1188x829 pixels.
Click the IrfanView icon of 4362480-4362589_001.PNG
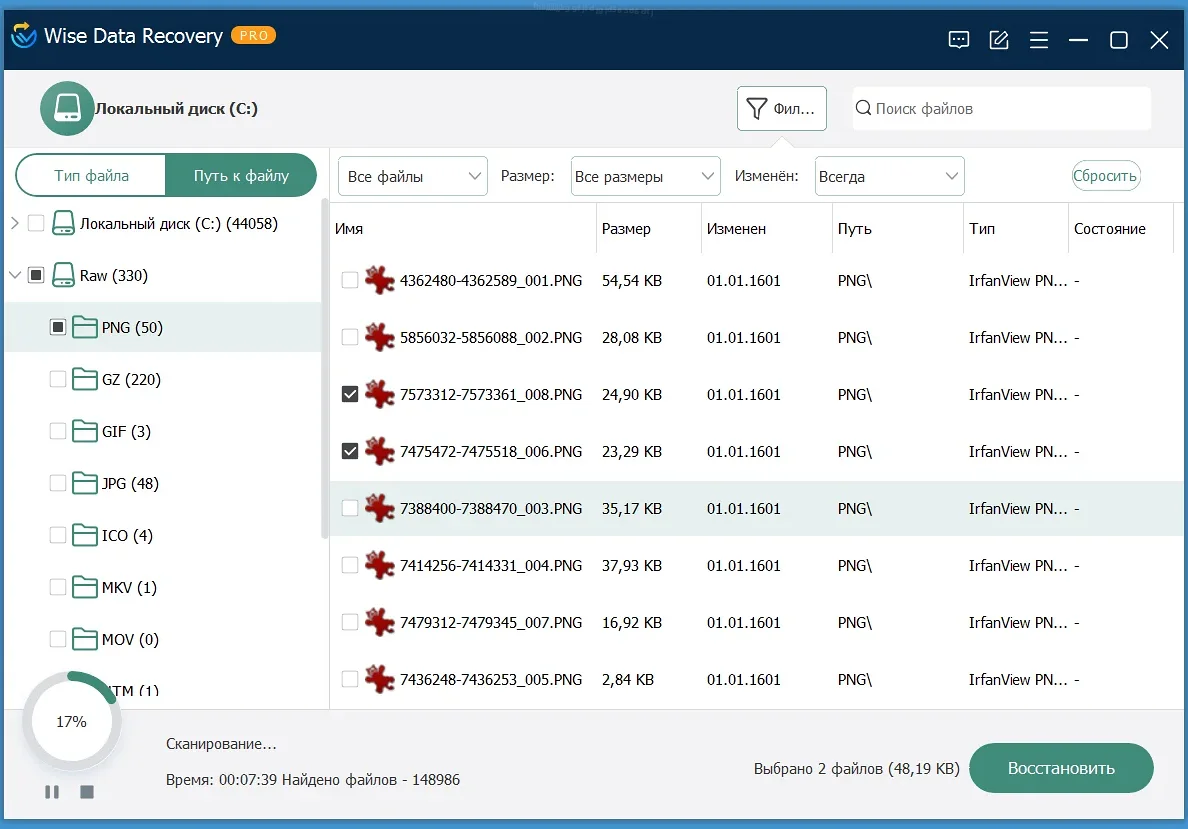(379, 281)
